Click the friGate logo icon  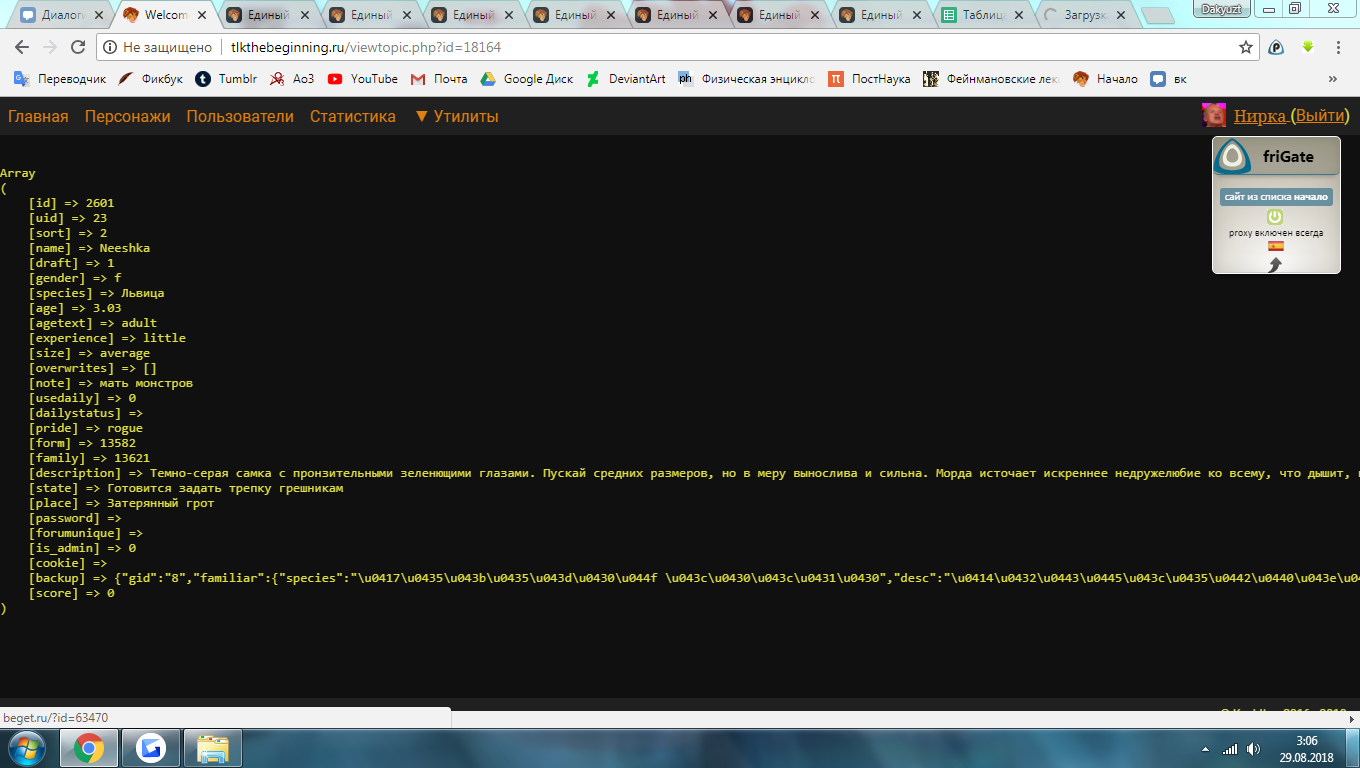(x=1233, y=157)
